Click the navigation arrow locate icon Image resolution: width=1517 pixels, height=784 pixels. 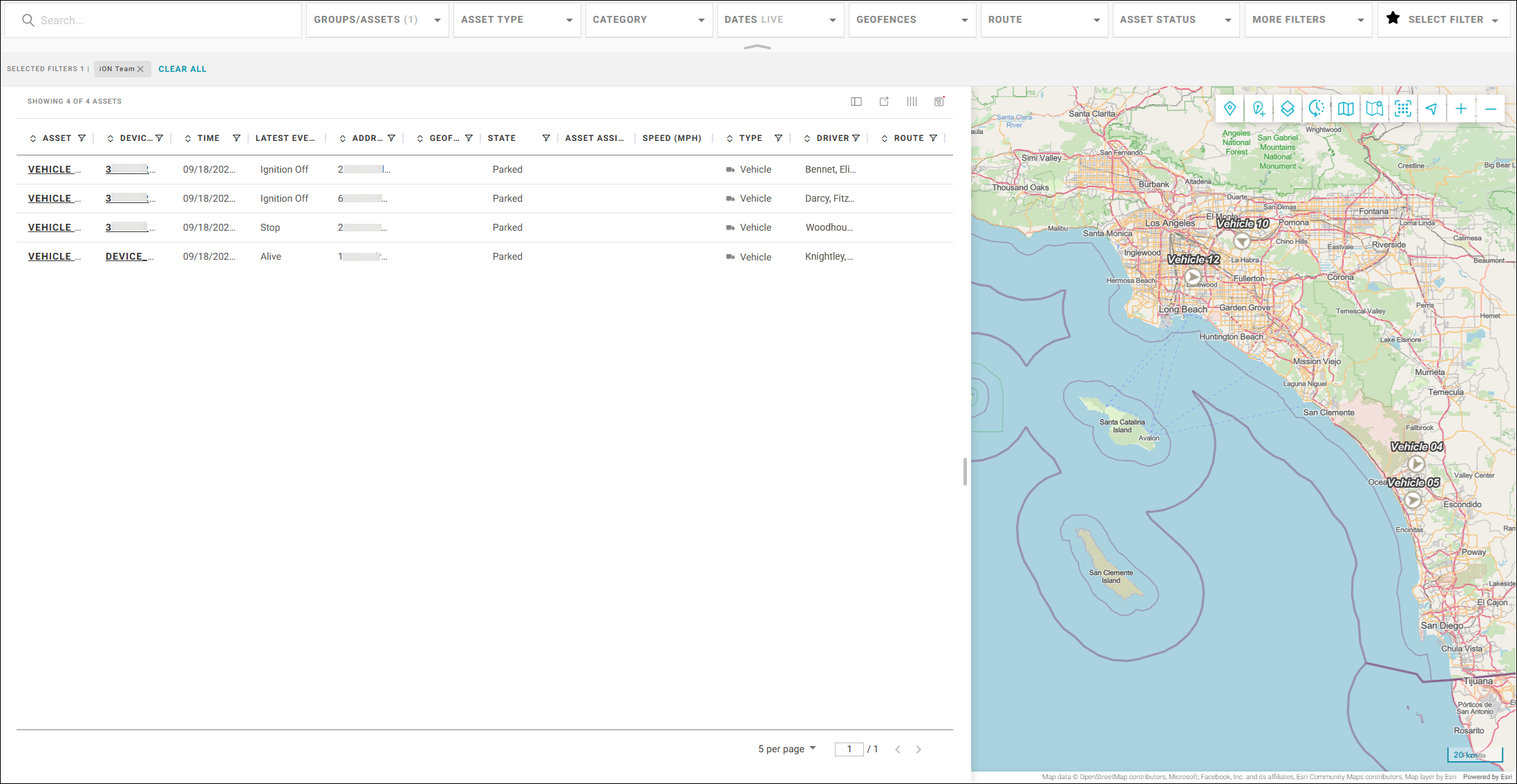tap(1431, 109)
